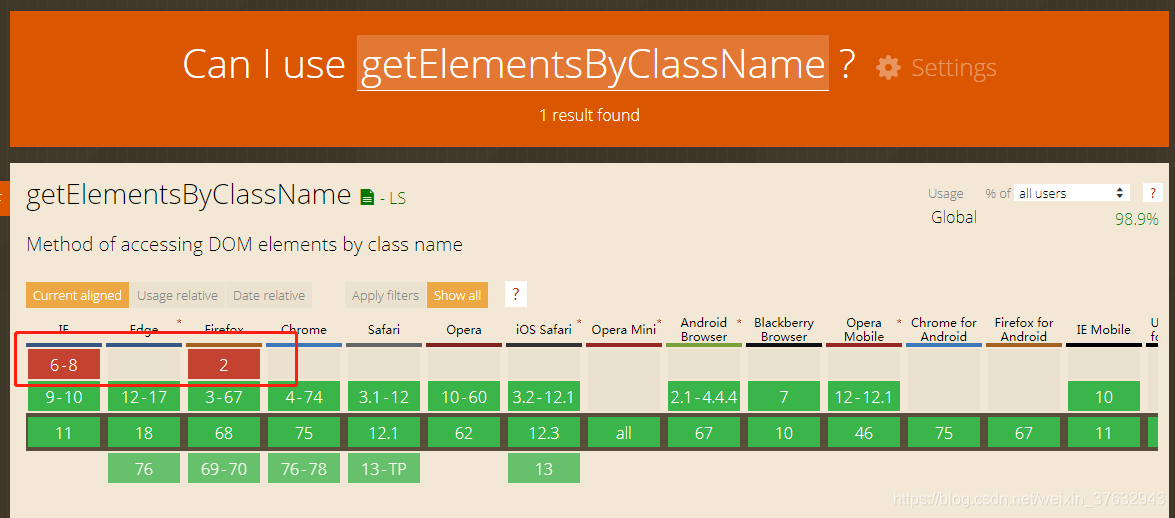Click the 98.9% global usage value

point(1137,220)
